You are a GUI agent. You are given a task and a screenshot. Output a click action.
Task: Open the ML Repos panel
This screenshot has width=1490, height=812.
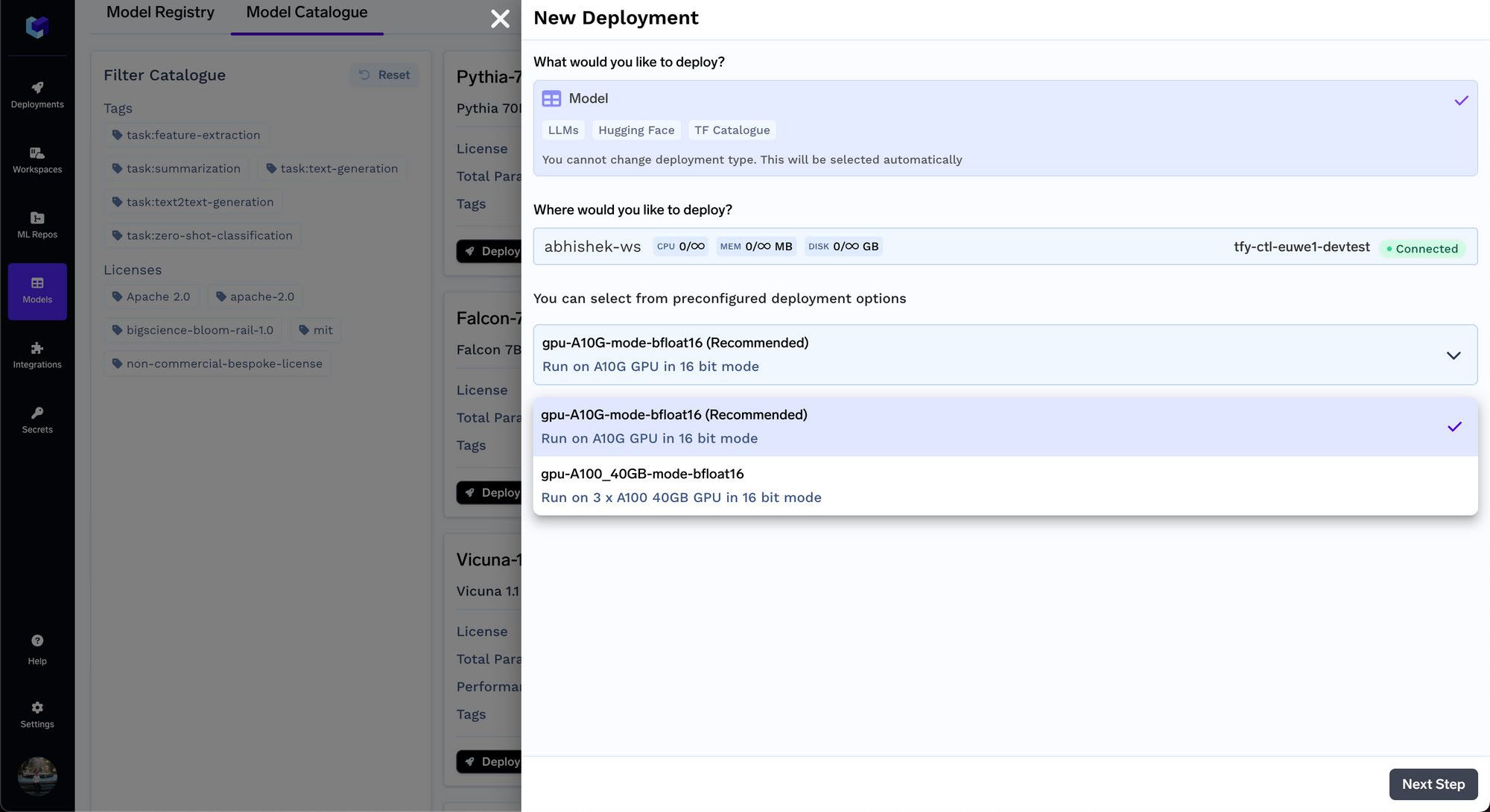(37, 223)
